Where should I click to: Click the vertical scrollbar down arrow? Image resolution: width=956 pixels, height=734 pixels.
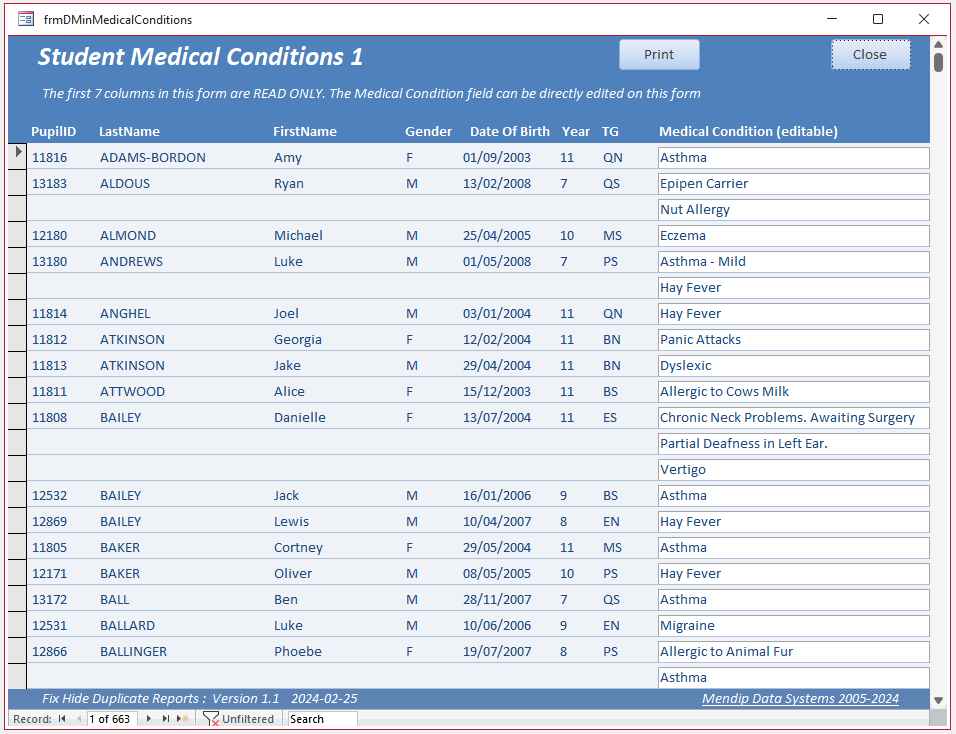tap(938, 700)
